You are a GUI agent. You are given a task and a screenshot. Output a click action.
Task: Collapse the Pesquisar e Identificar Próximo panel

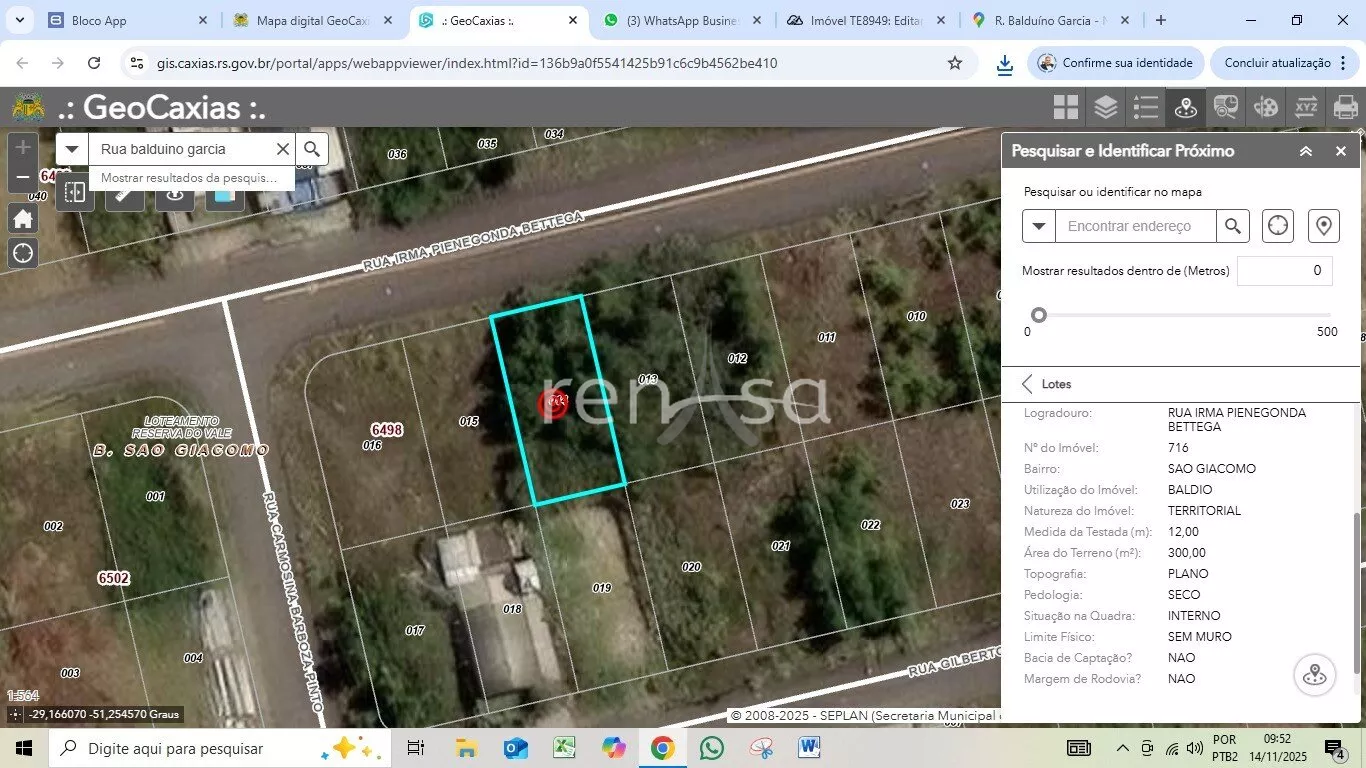[1306, 151]
